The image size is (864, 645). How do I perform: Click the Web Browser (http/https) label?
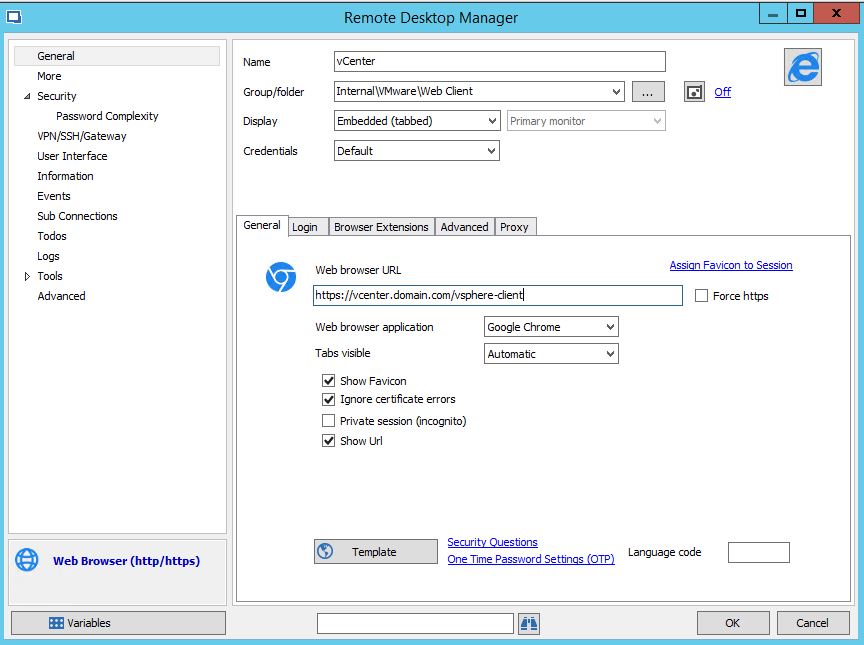127,561
